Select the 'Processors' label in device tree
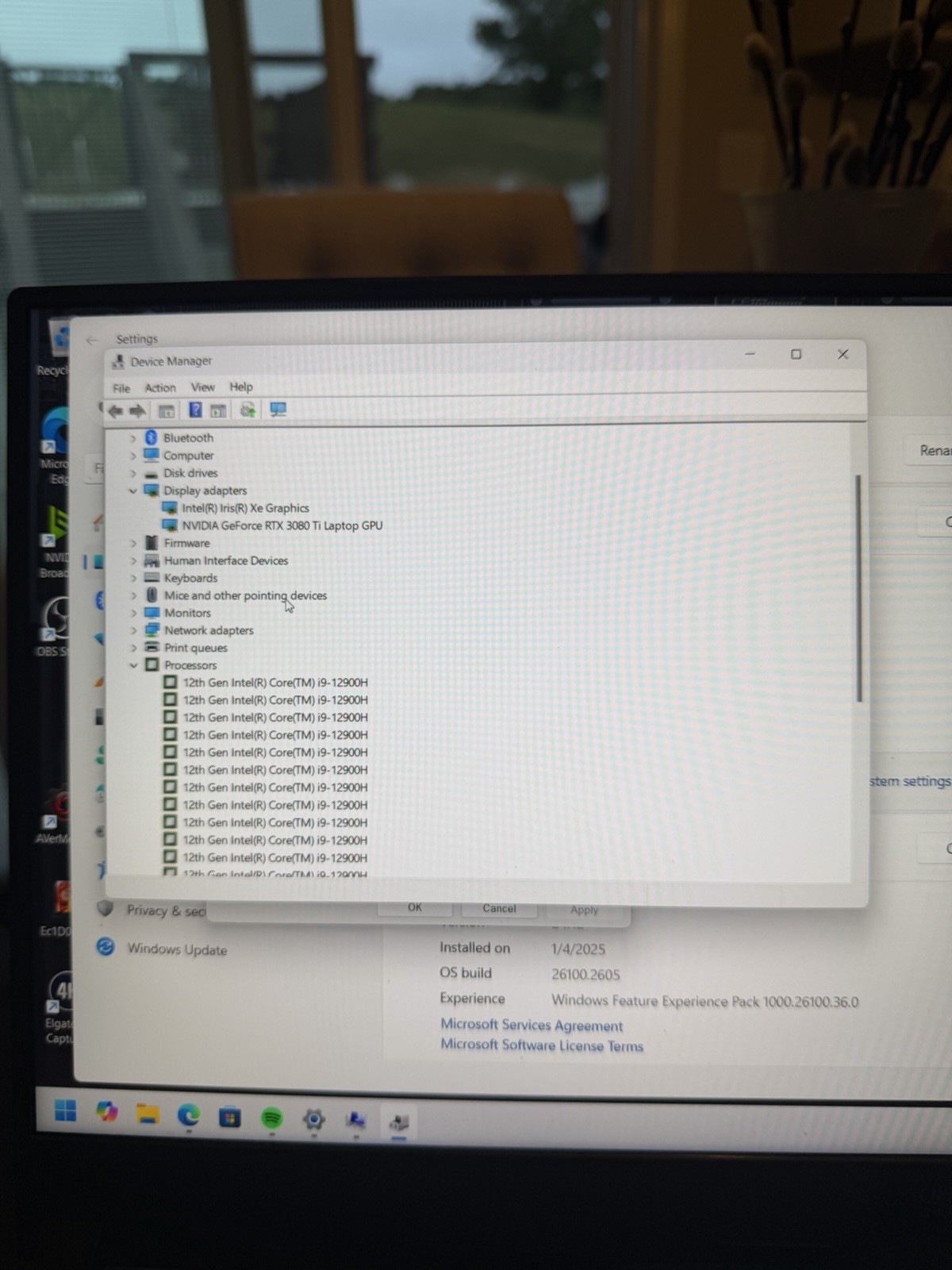The height and width of the screenshot is (1270, 952). click(190, 665)
